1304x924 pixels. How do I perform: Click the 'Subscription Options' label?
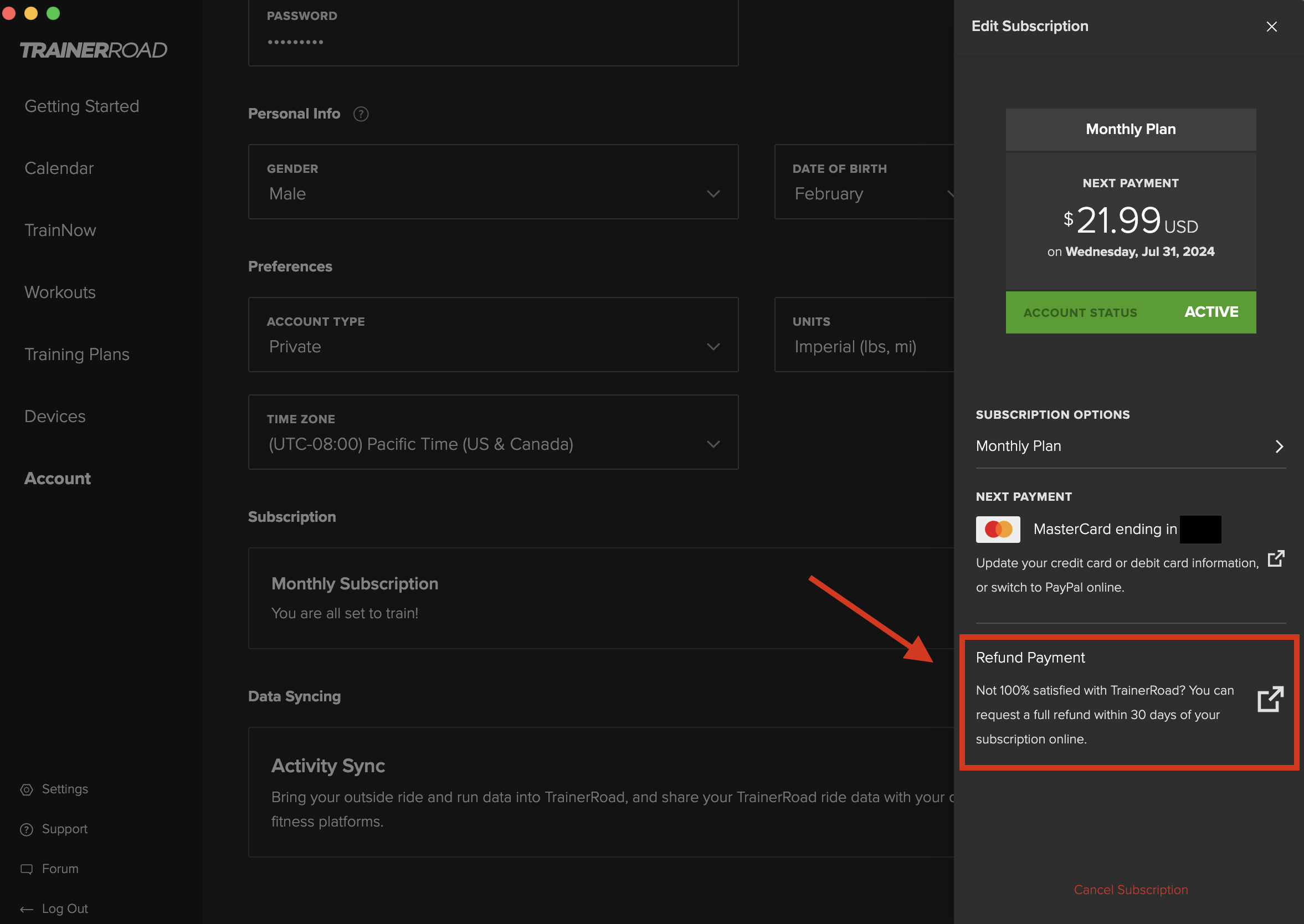tap(1053, 415)
